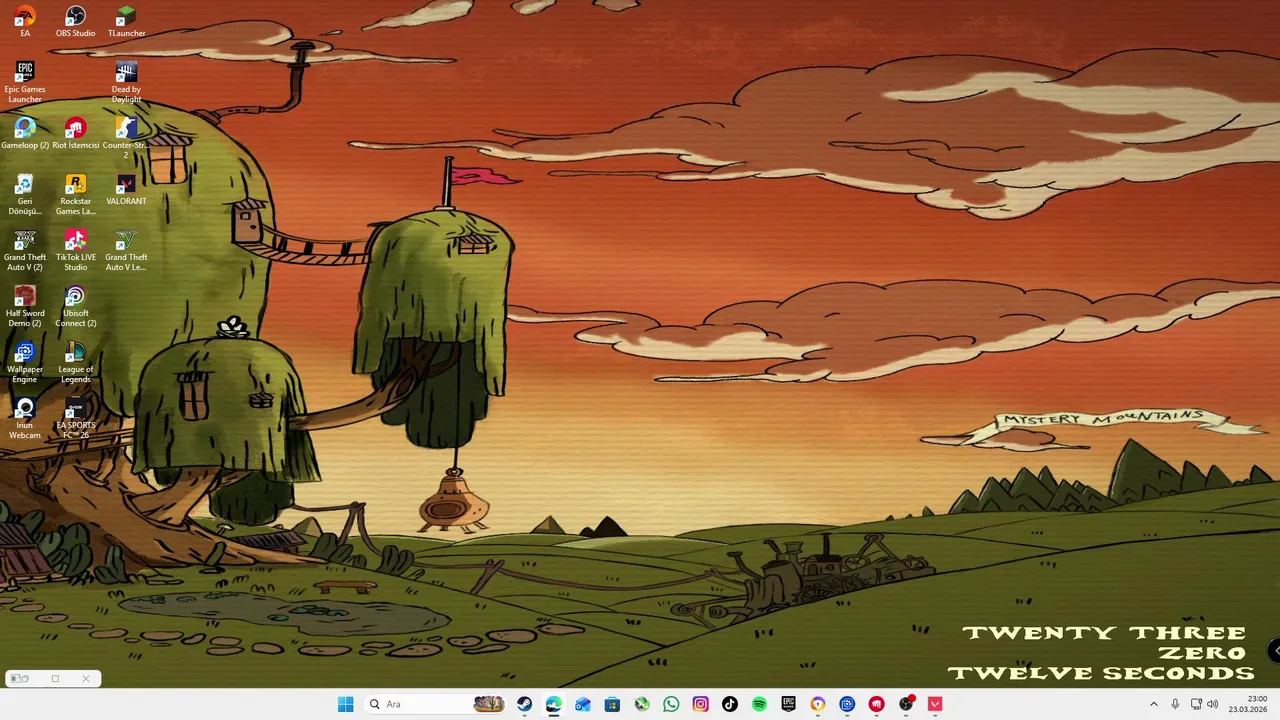The width and height of the screenshot is (1280, 720).
Task: Select the Riot İstemcisi desktop icon
Action: [x=75, y=133]
